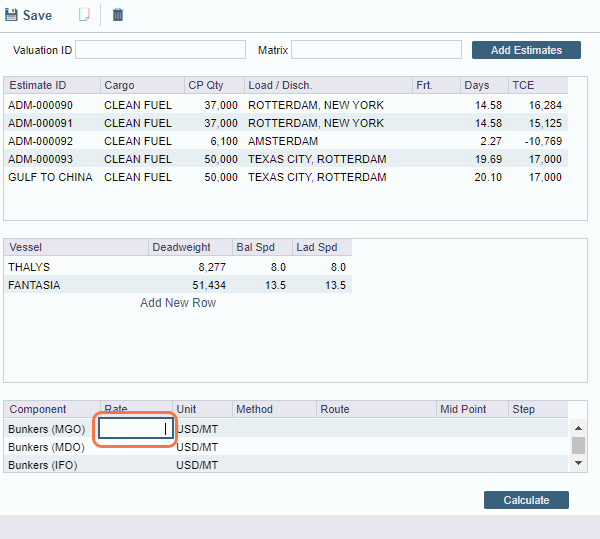Click the new document icon
The image size is (600, 539).
coord(84,15)
